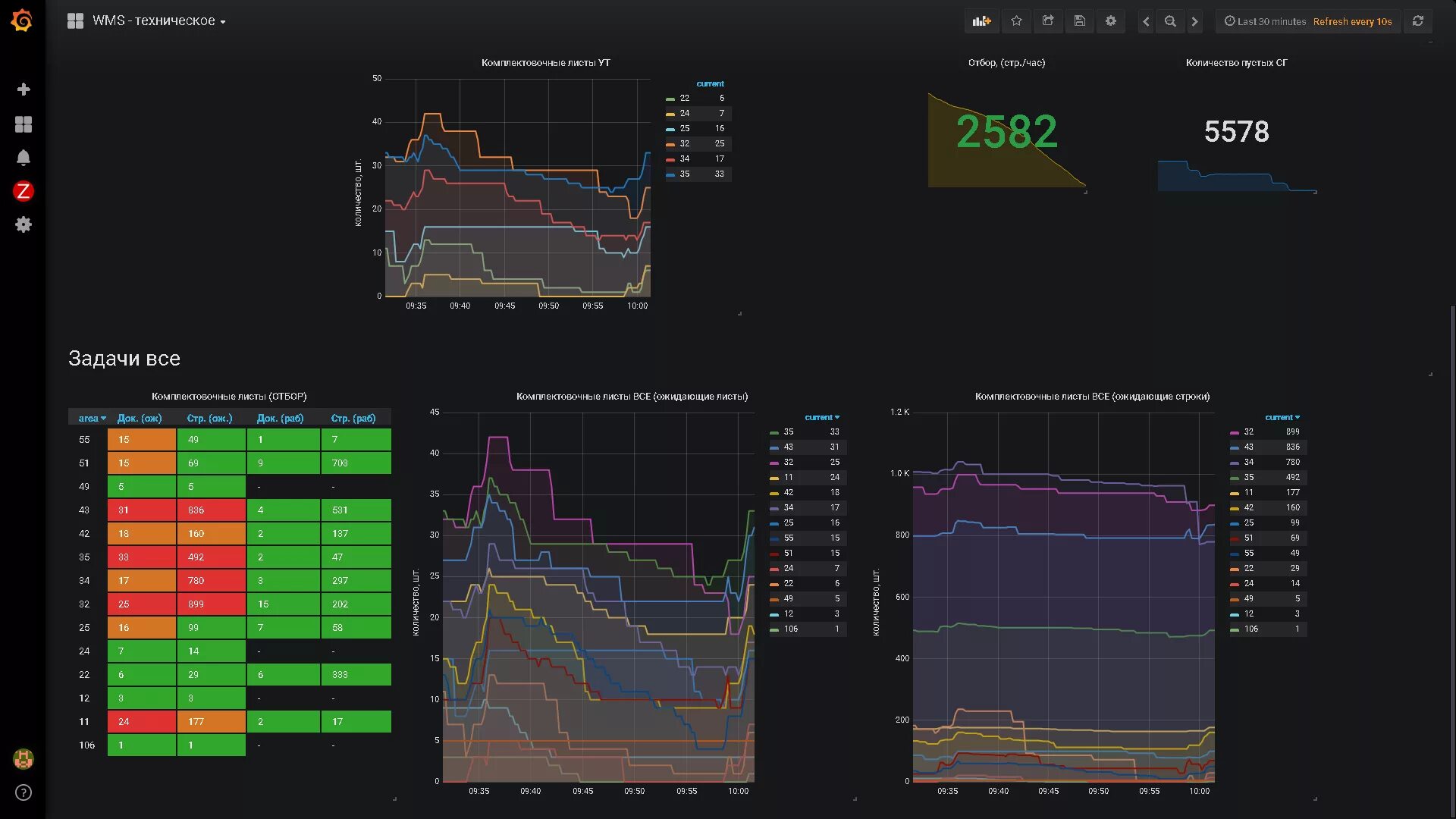Click the Add panel toolbar icon
Viewport: 1456px width, 819px height.
pyautogui.click(x=981, y=21)
